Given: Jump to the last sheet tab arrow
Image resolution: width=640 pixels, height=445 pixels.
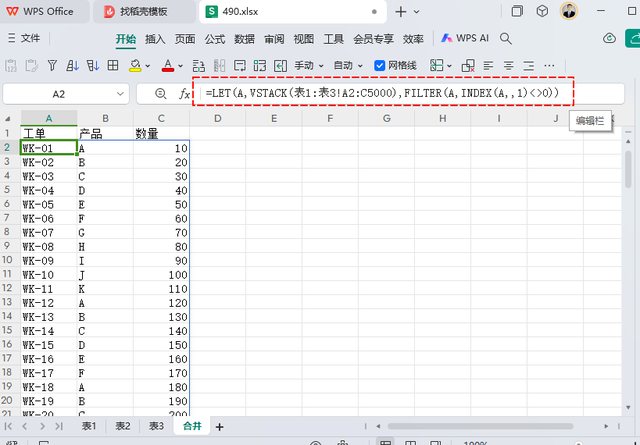Looking at the screenshot, I should pyautogui.click(x=59, y=426).
